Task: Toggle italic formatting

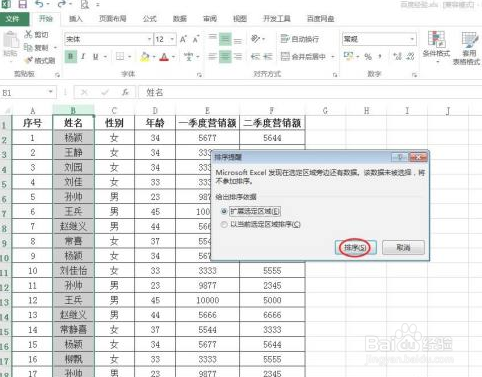Action: (x=83, y=57)
